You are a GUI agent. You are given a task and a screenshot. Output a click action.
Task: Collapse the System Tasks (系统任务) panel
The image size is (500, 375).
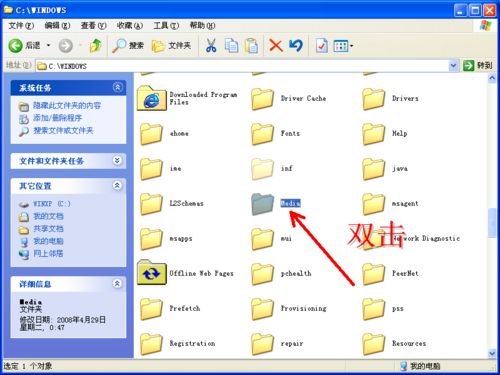pos(117,87)
